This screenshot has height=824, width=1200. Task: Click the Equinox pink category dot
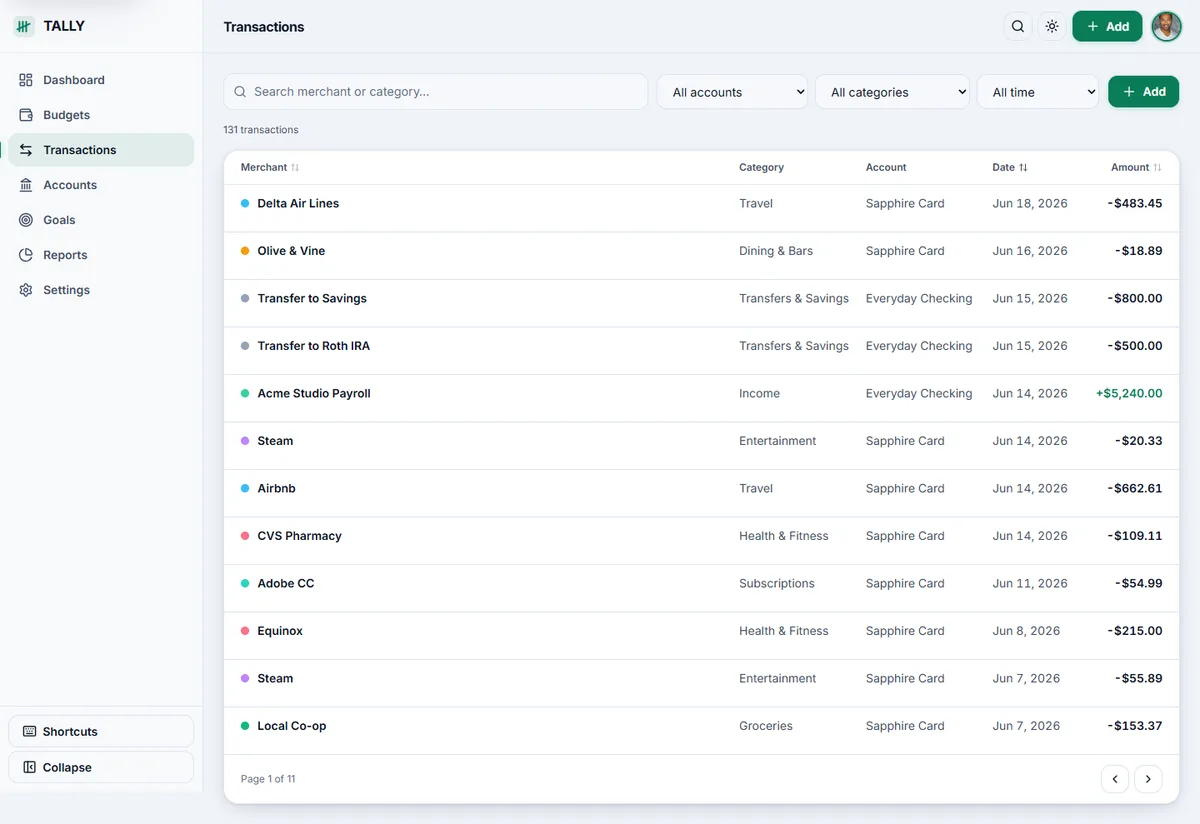click(245, 631)
